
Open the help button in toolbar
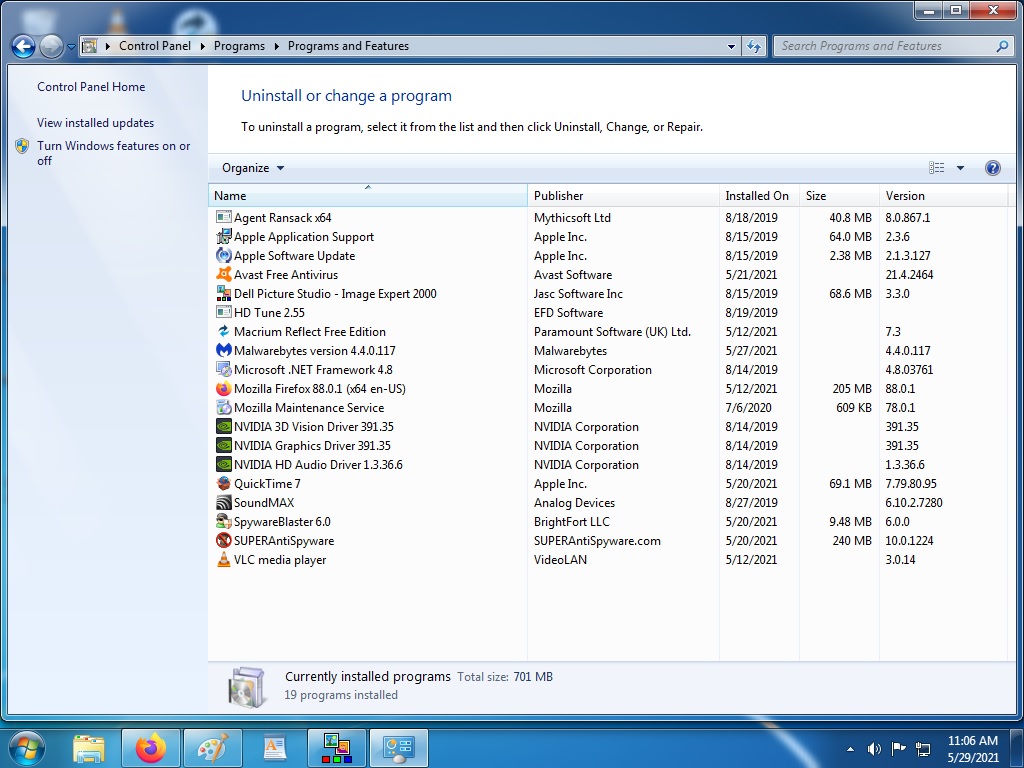coord(992,168)
